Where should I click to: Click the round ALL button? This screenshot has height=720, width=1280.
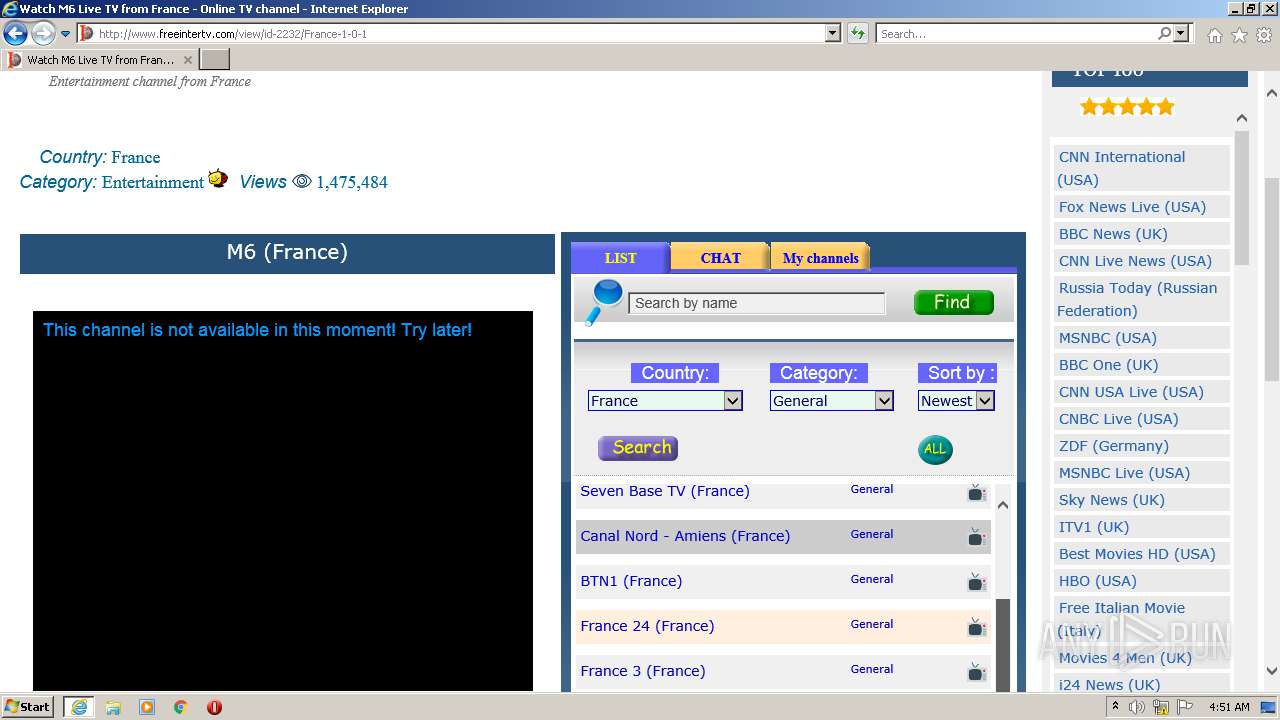(x=935, y=449)
